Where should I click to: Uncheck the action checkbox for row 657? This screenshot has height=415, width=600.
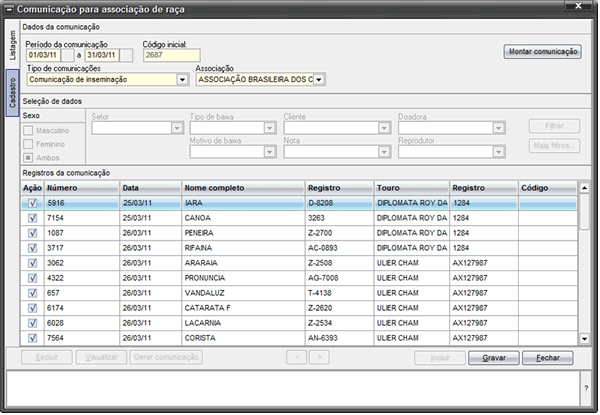pyautogui.click(x=33, y=293)
